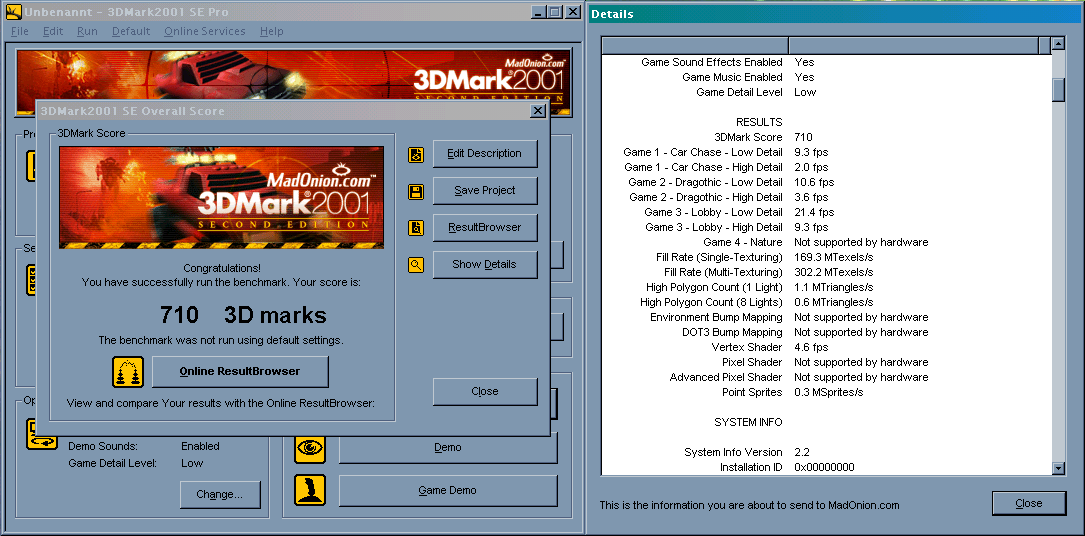Click the Save Project button
This screenshot has height=536, width=1085.
click(484, 190)
